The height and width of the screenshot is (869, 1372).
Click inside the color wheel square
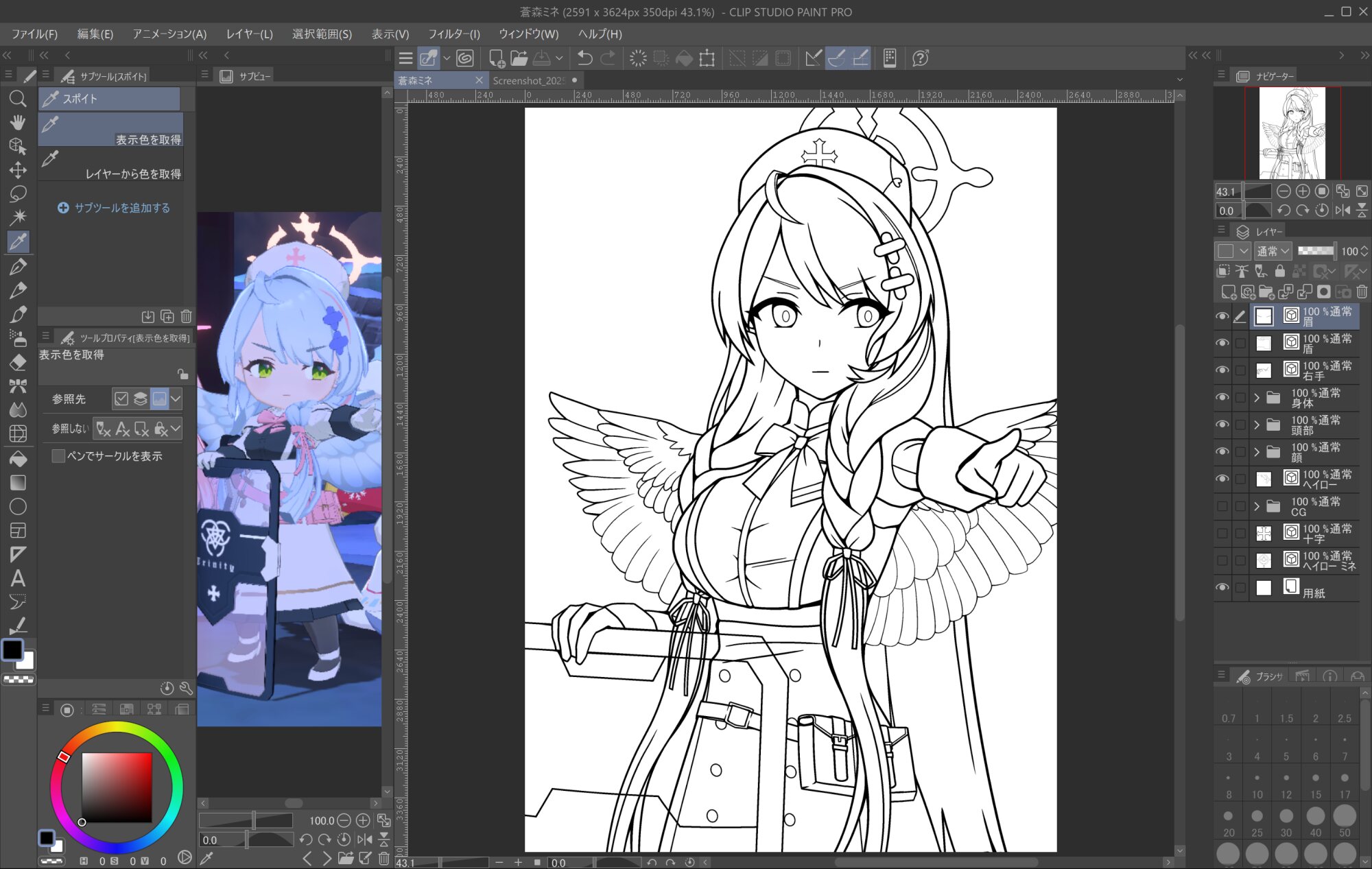(x=117, y=787)
